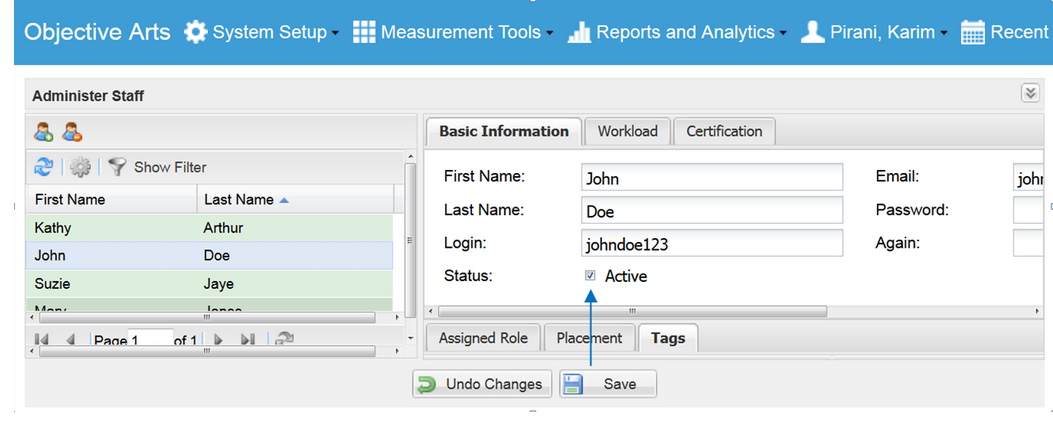Click the Save button

608,384
